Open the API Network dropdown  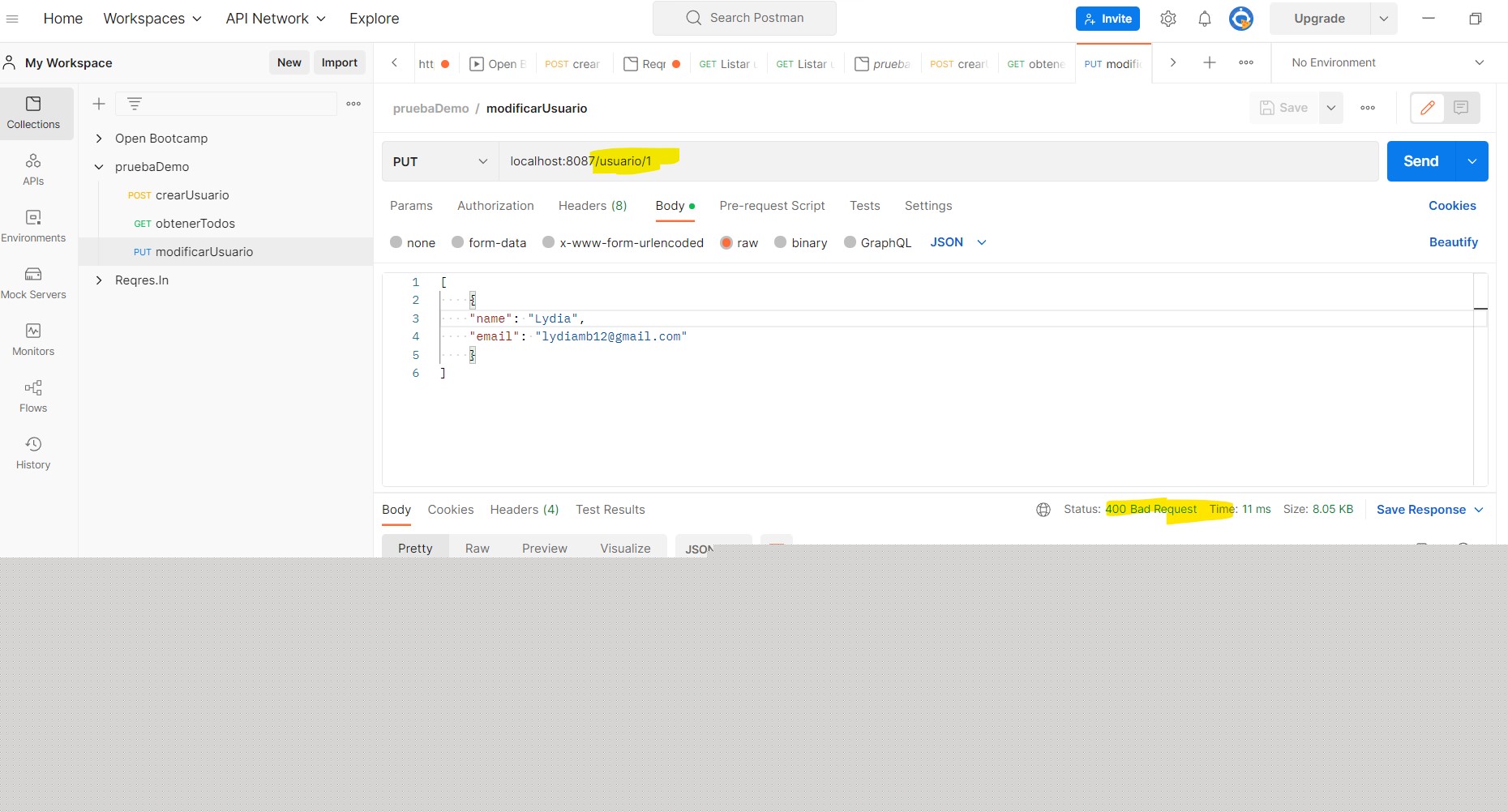276,19
